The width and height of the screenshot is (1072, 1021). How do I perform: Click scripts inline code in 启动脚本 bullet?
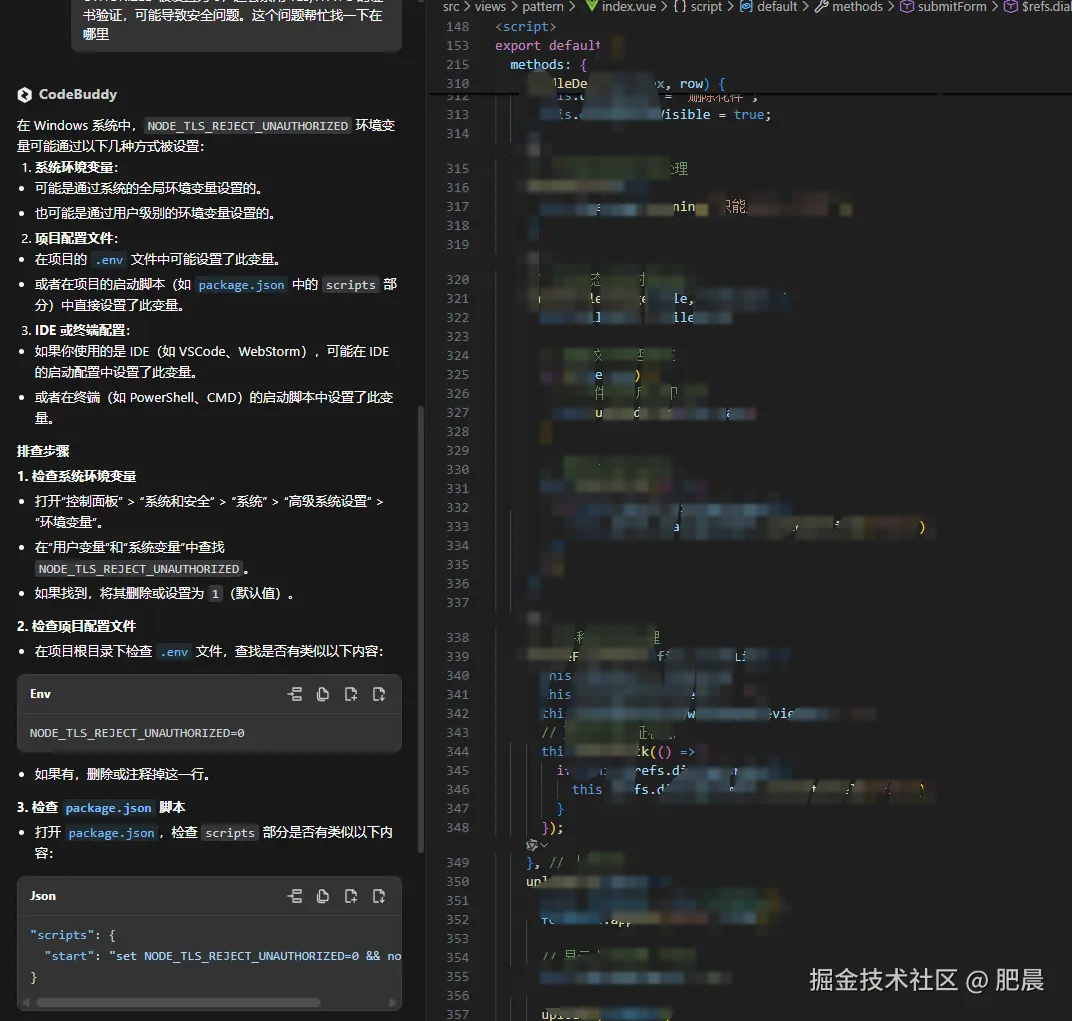pyautogui.click(x=351, y=285)
